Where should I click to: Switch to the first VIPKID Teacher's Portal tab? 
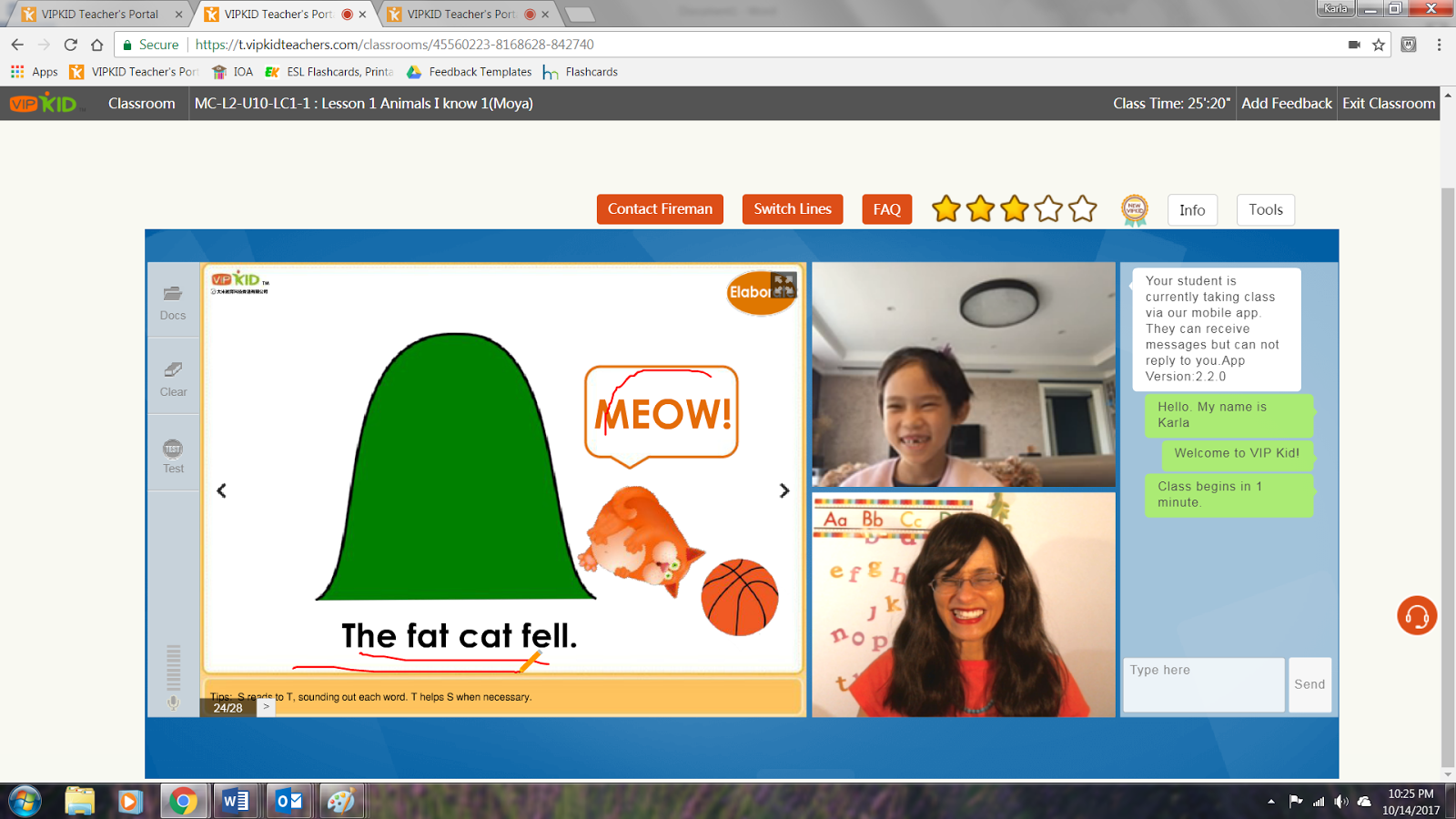click(x=100, y=15)
